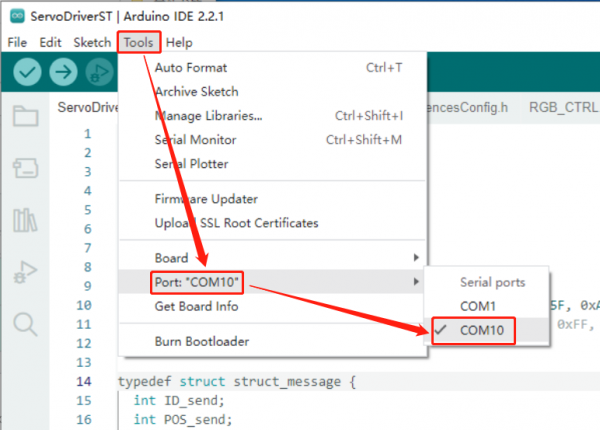Open the Sketch menu
The width and height of the screenshot is (600, 430).
(92, 43)
